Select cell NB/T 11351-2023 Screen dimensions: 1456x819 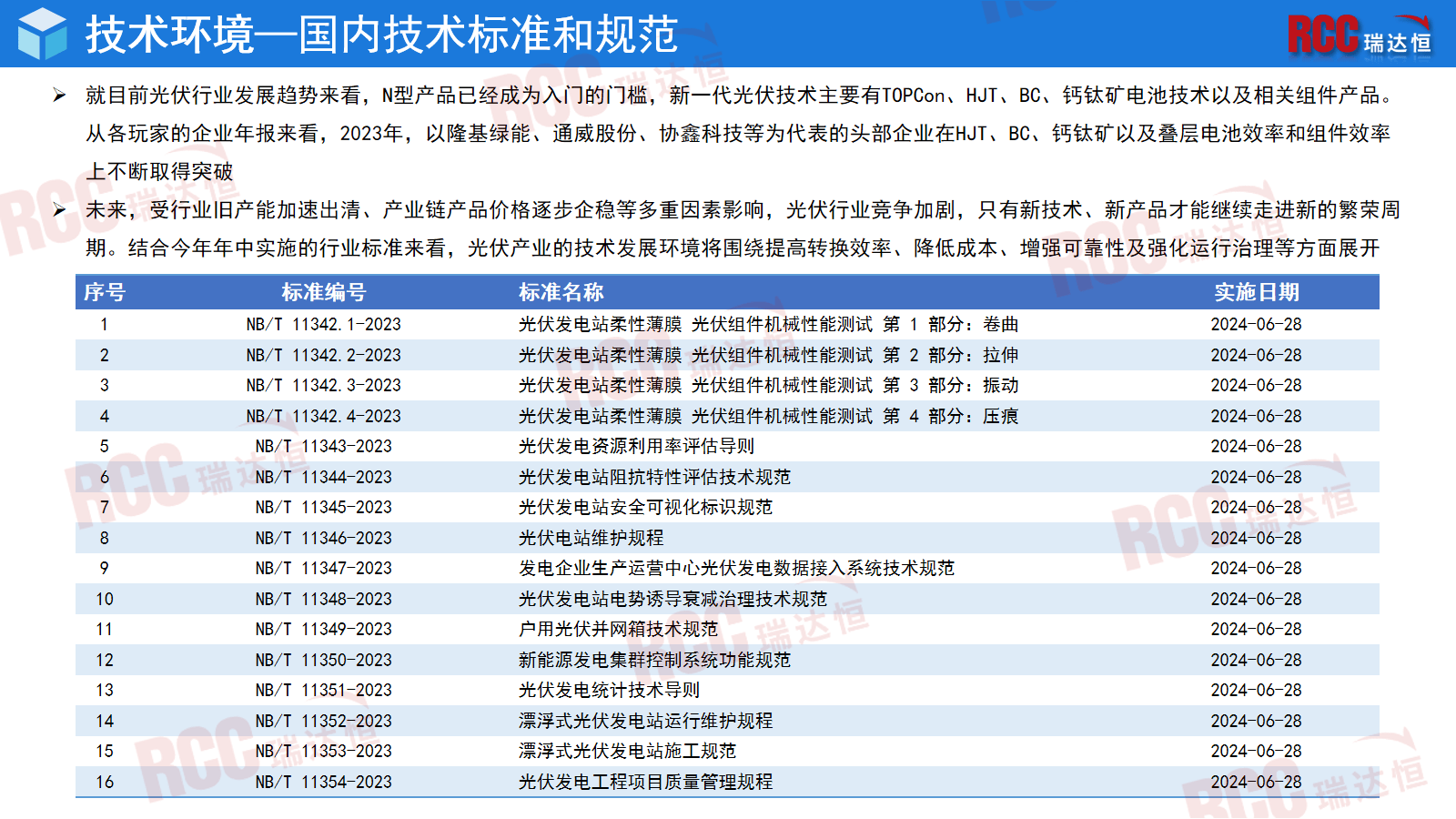pyautogui.click(x=324, y=691)
